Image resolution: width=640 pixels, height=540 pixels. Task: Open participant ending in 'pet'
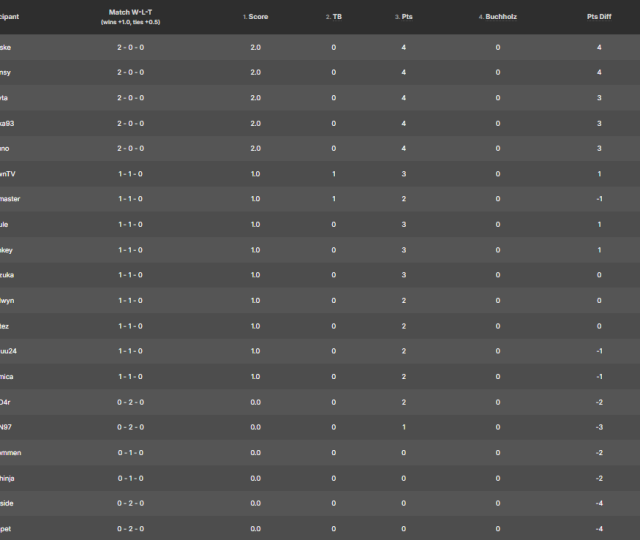[6, 528]
